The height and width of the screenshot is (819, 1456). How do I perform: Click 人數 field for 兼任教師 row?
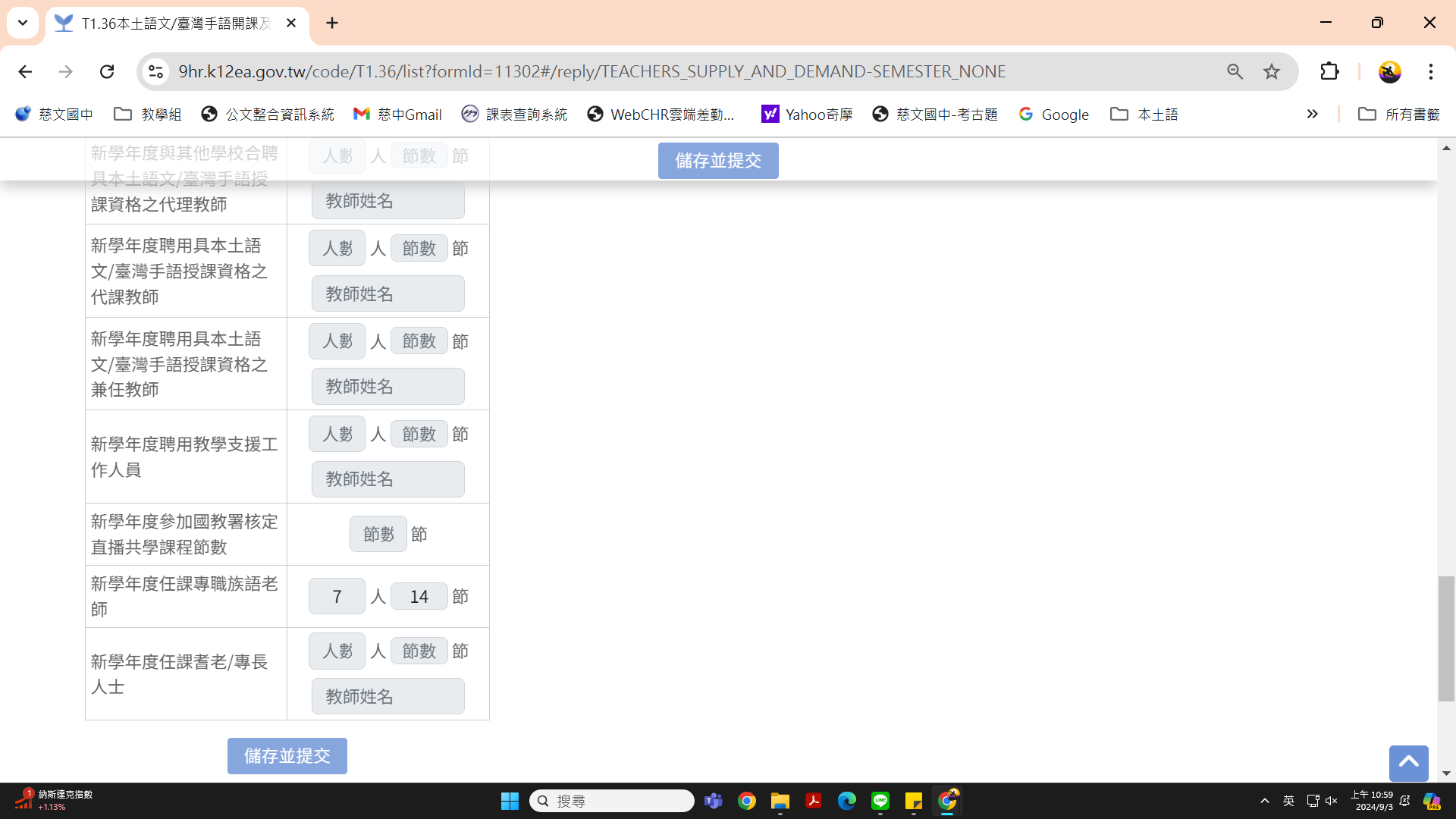point(337,341)
